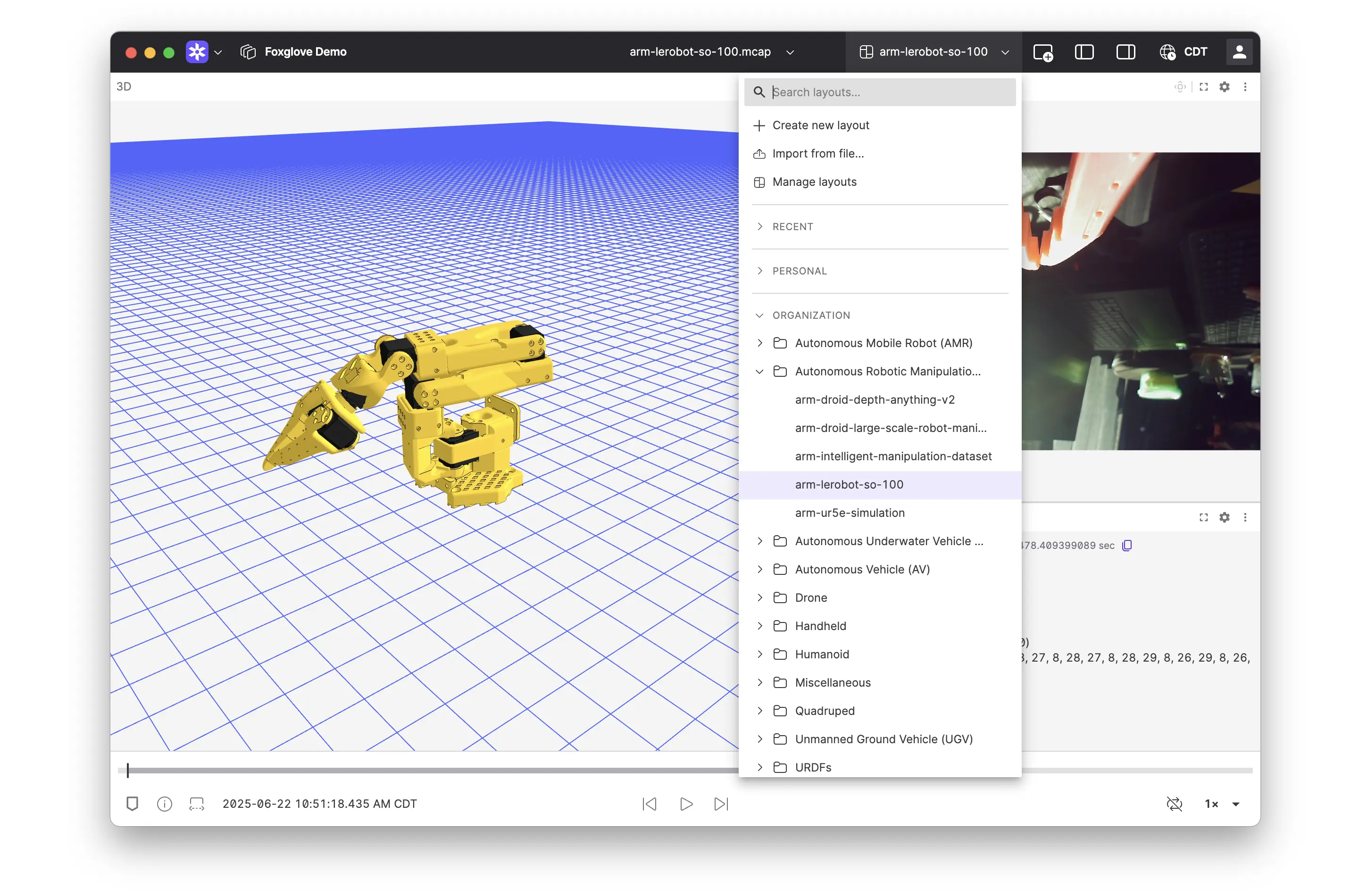Image resolution: width=1367 pixels, height=896 pixels.
Task: Click the CDT timezone globe icon
Action: (x=1167, y=52)
